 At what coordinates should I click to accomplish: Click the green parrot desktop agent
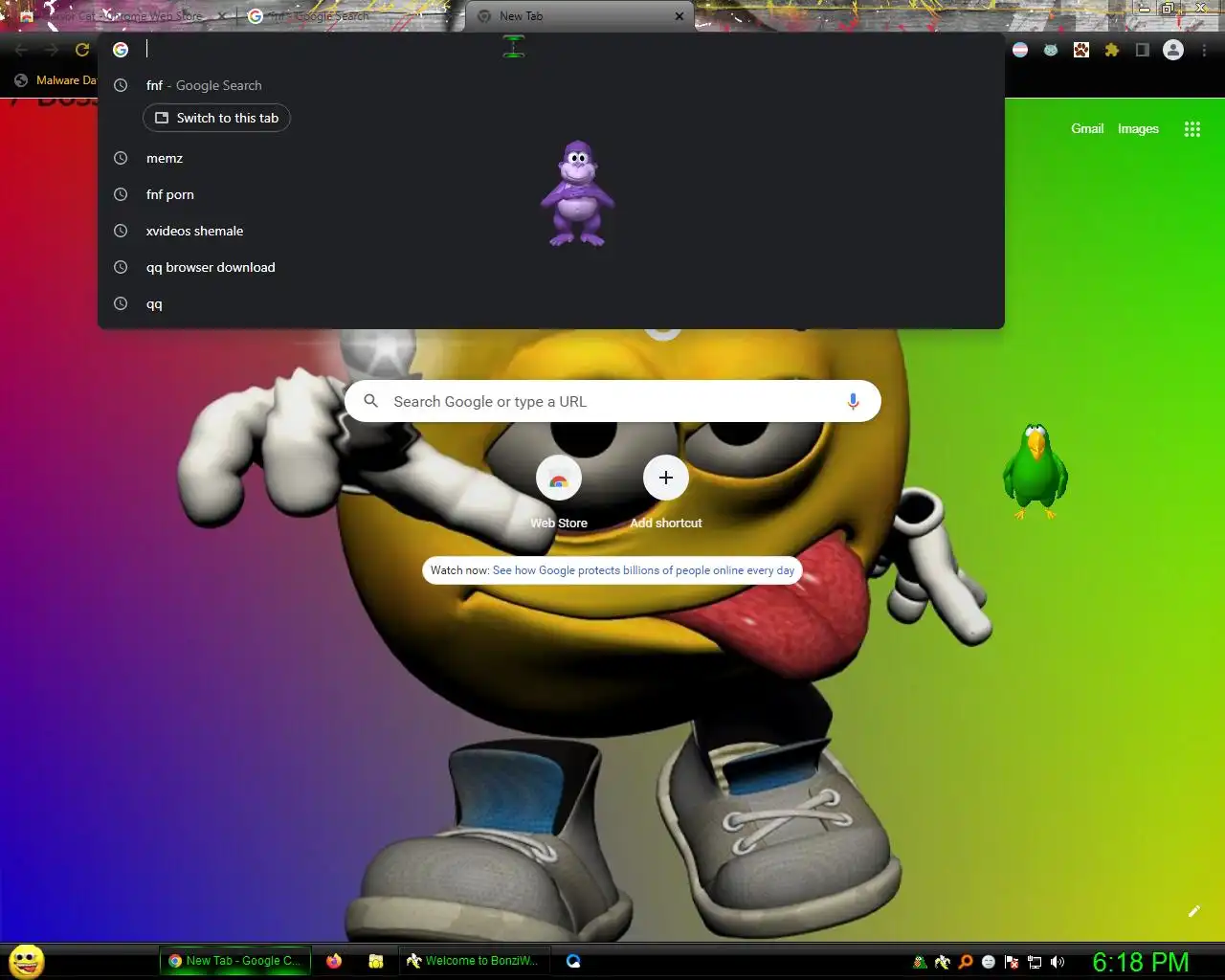point(1035,471)
